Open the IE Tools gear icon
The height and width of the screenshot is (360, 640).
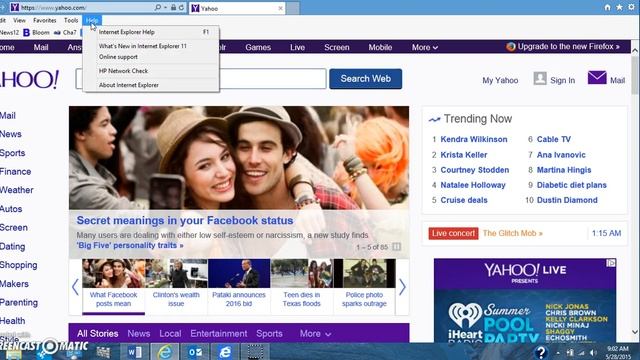(631, 7)
